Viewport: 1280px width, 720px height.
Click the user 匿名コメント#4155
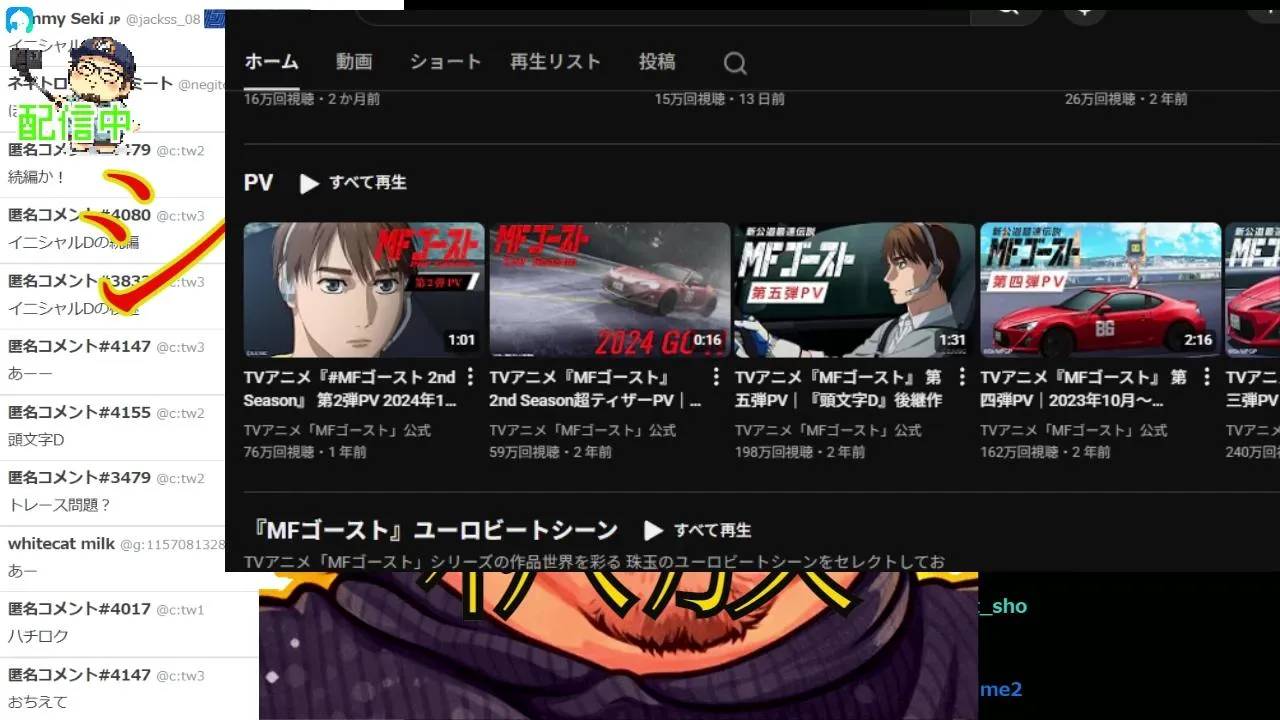pyautogui.click(x=79, y=412)
